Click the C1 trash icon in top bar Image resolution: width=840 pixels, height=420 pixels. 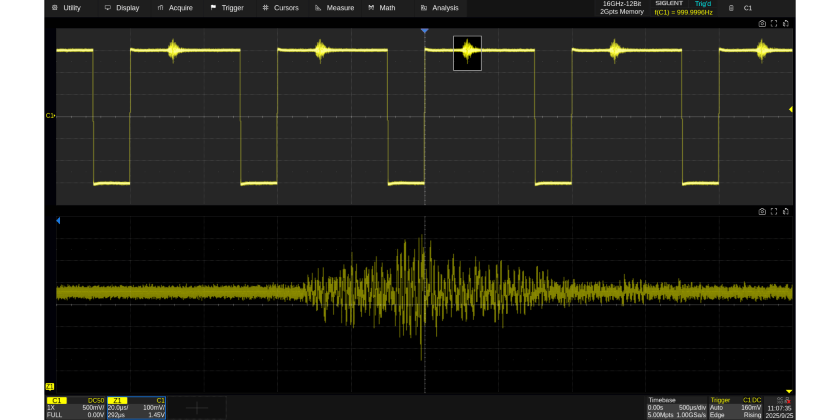tap(732, 8)
